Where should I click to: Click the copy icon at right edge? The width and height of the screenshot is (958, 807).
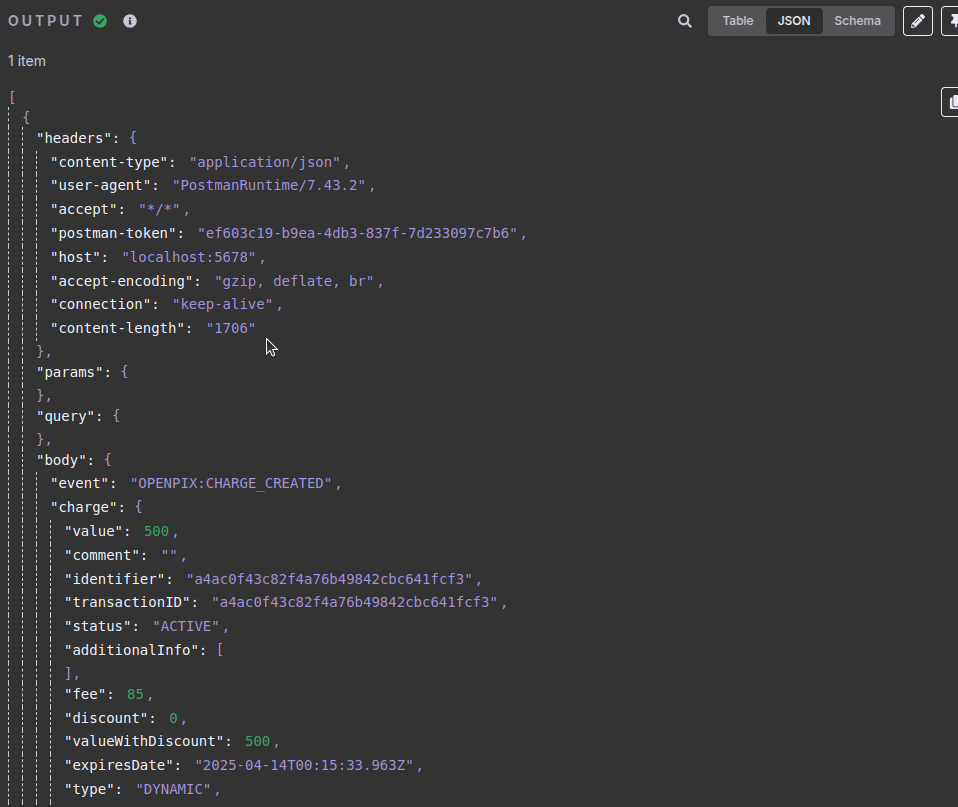point(950,102)
